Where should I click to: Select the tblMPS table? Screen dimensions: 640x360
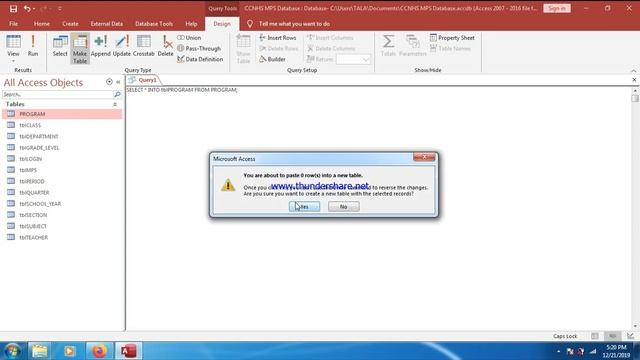62,170
